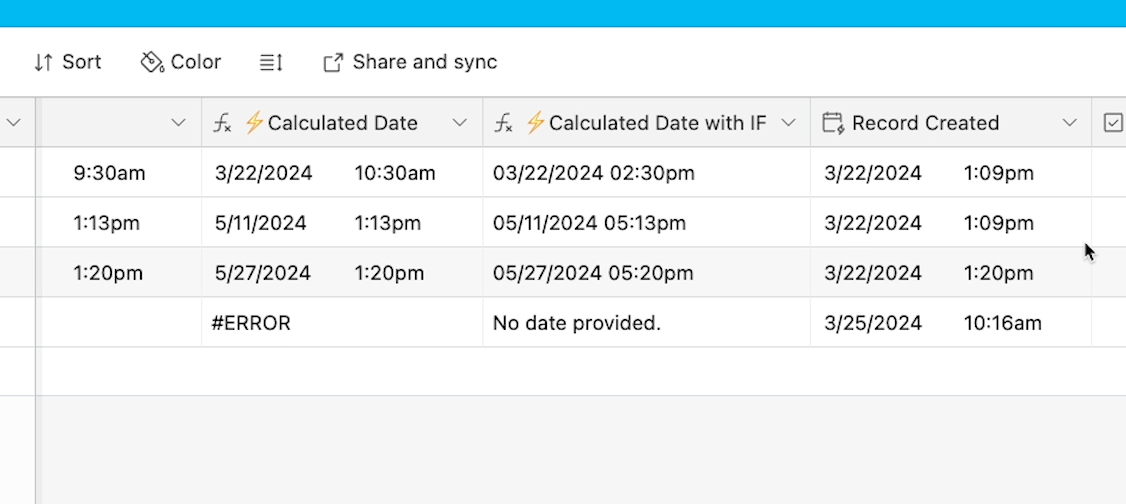Image resolution: width=1126 pixels, height=504 pixels.
Task: Click the checkbox field icon in header
Action: point(1113,123)
